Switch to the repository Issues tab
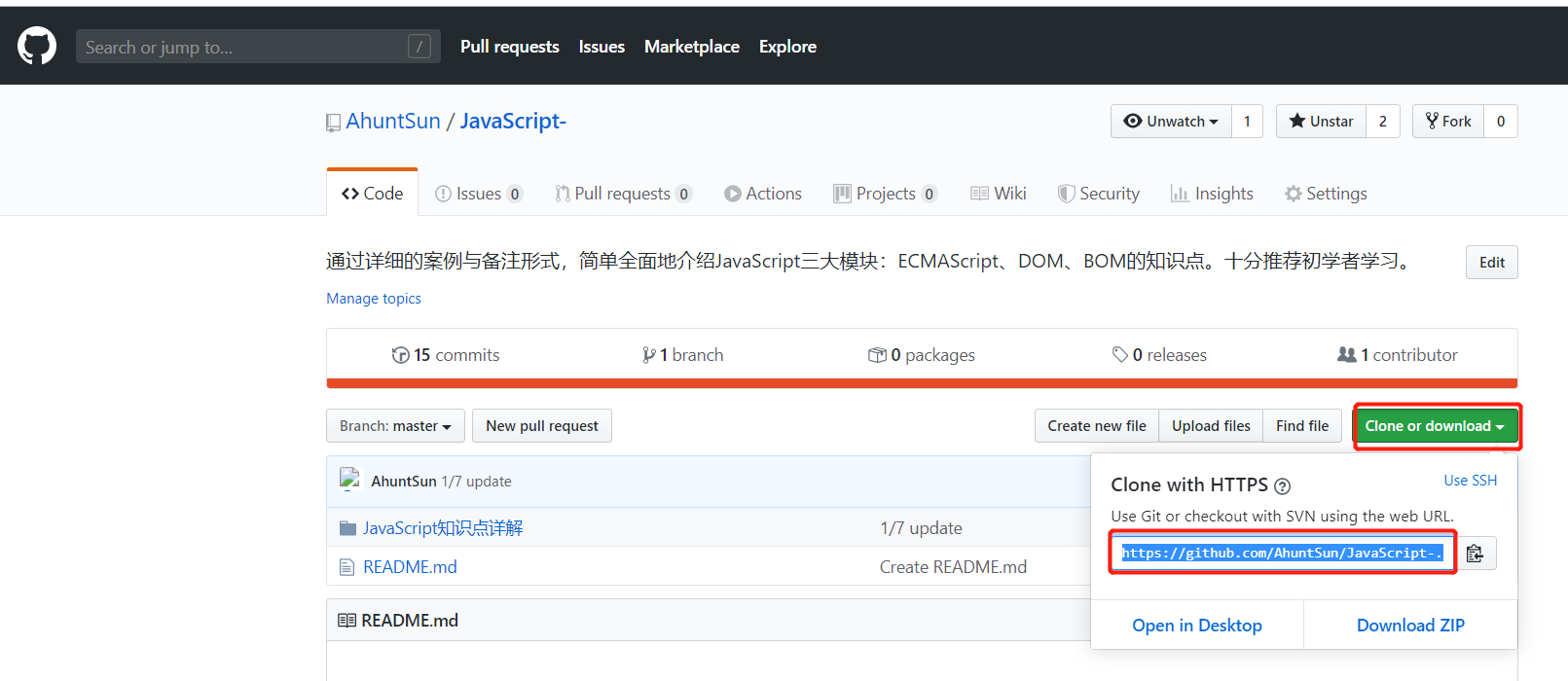 click(479, 194)
